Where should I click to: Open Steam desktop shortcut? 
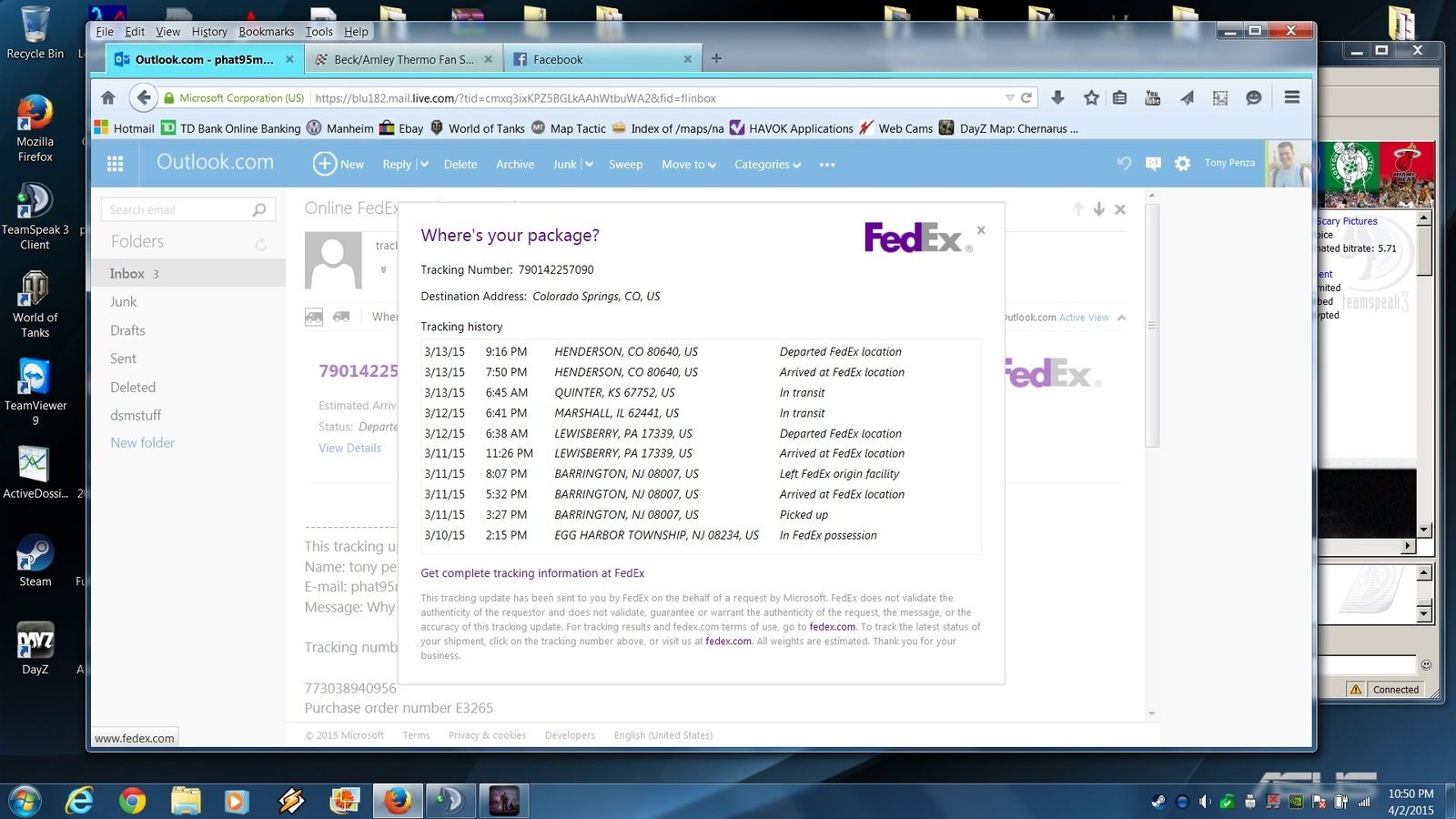[35, 559]
